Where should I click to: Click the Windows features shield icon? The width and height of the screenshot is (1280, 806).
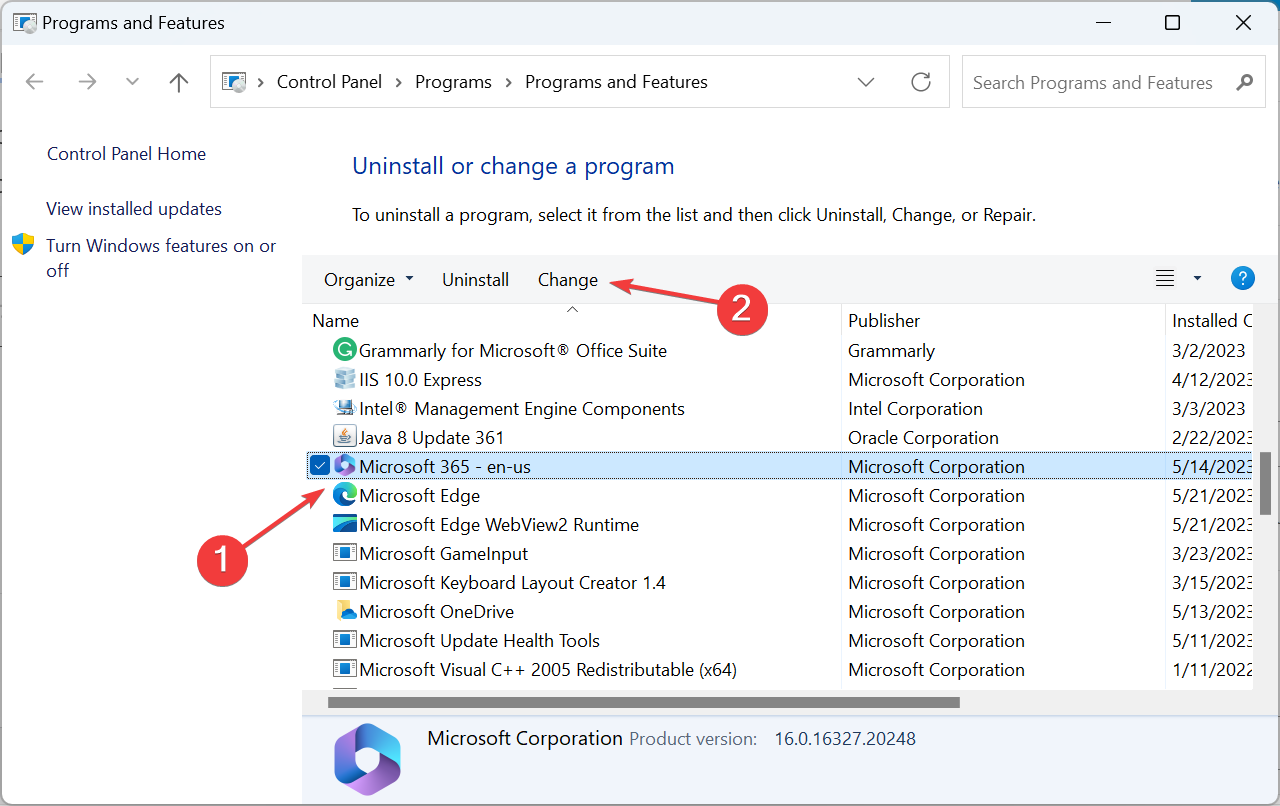coord(23,245)
